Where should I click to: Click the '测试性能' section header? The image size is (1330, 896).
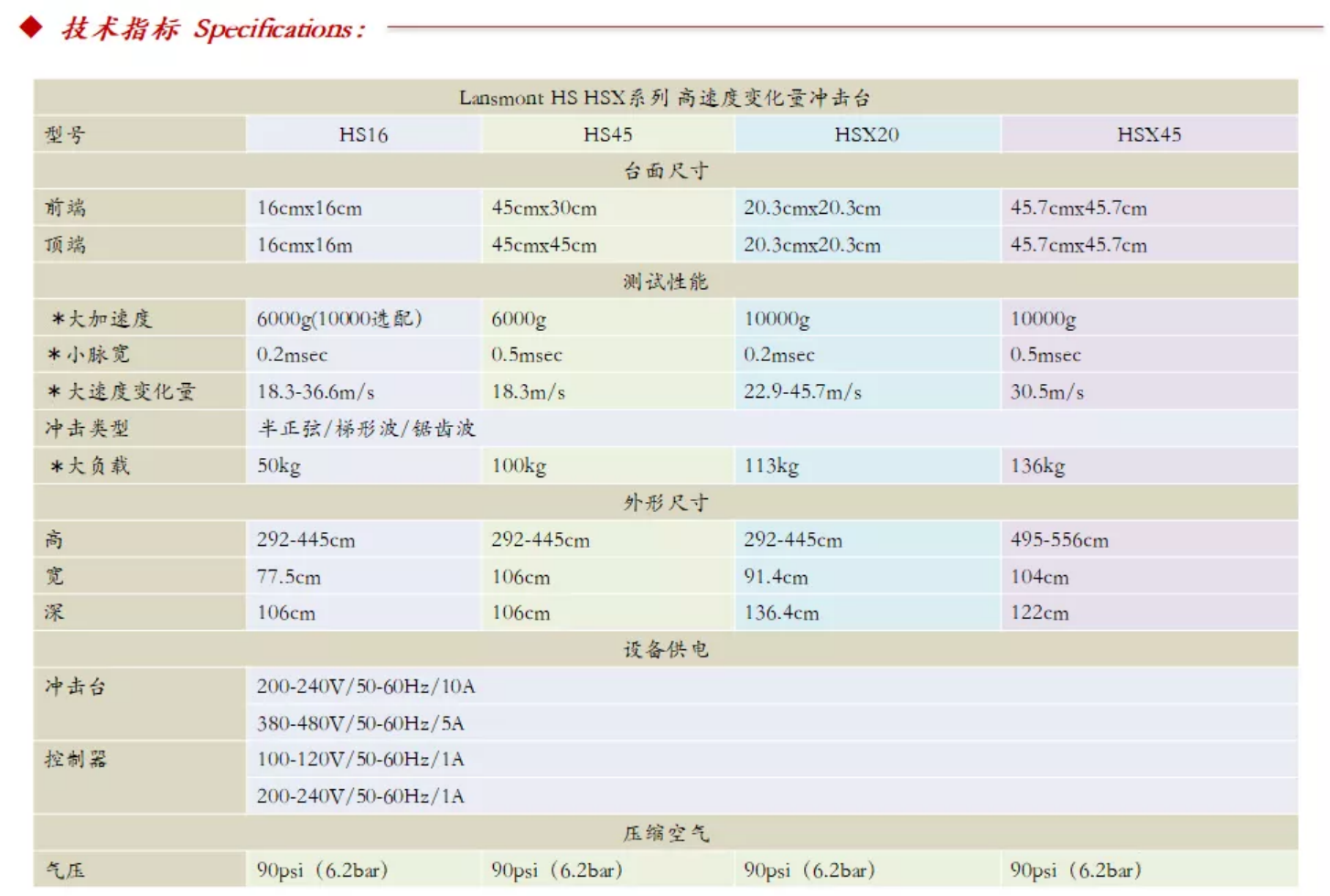pyautogui.click(x=666, y=282)
